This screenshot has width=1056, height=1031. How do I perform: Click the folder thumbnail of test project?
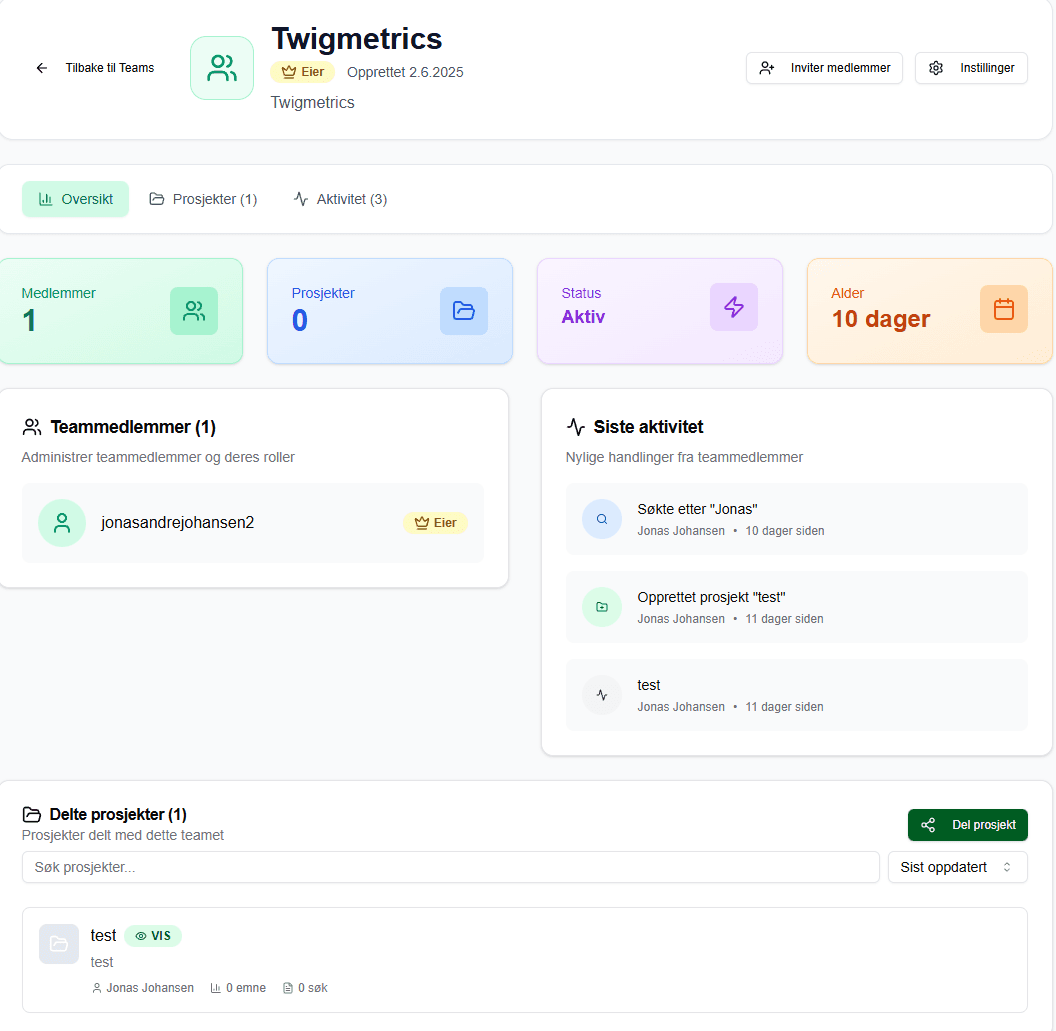click(x=59, y=944)
